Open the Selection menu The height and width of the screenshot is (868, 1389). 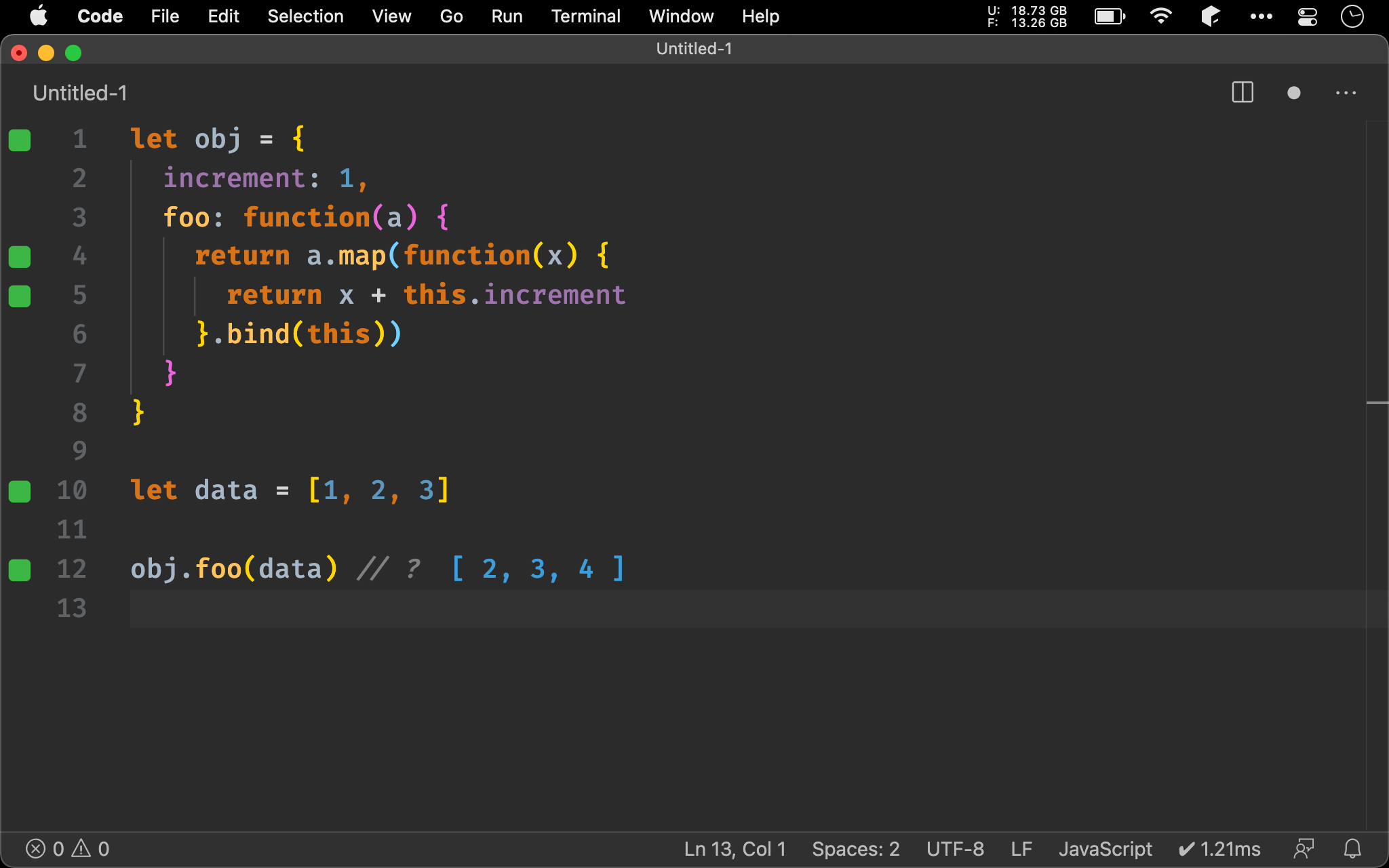click(305, 16)
